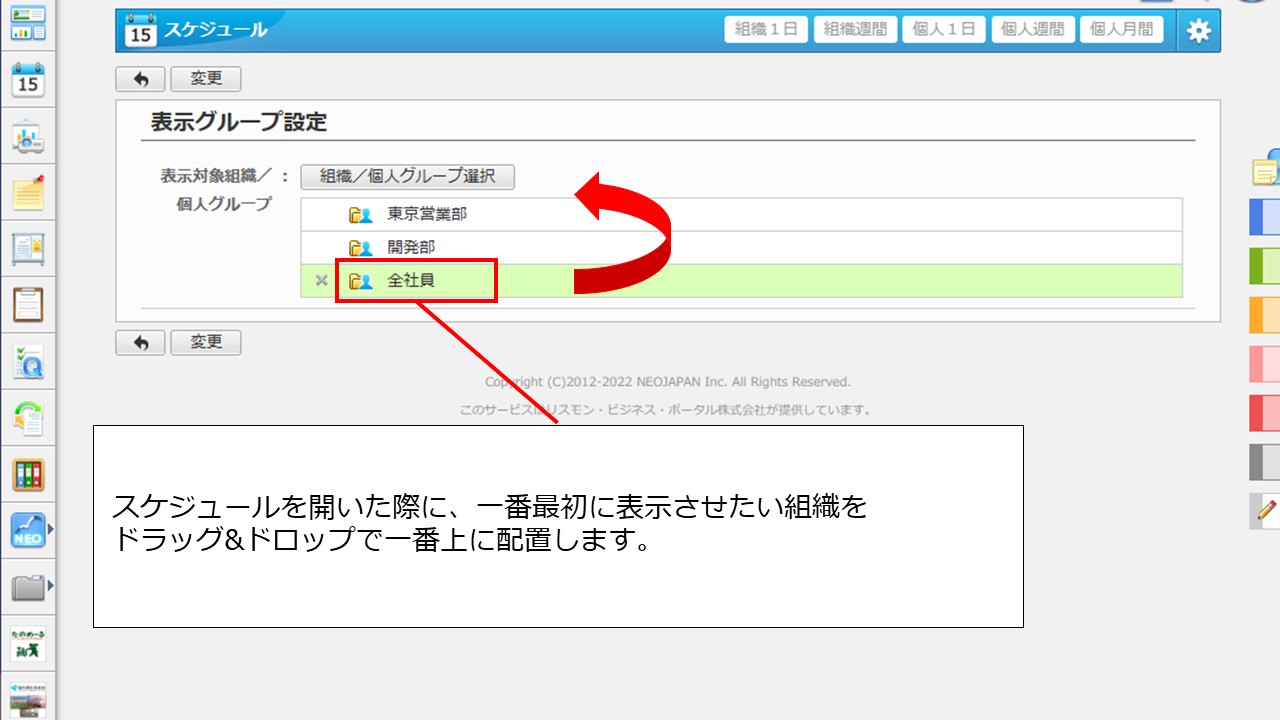Viewport: 1280px width, 720px height.
Task: Pick the blue sticky color swatch
Action: point(1265,216)
